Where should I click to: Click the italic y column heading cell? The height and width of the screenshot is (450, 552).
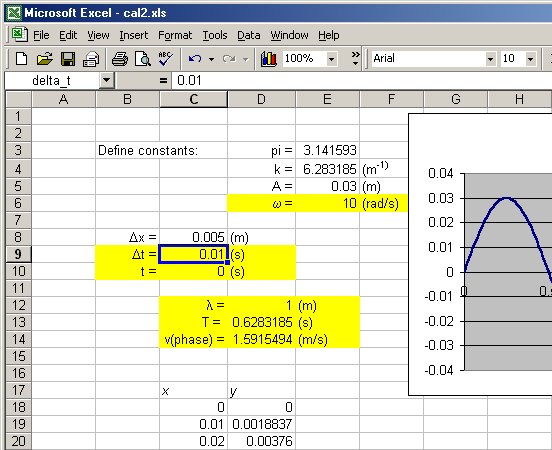click(262, 390)
